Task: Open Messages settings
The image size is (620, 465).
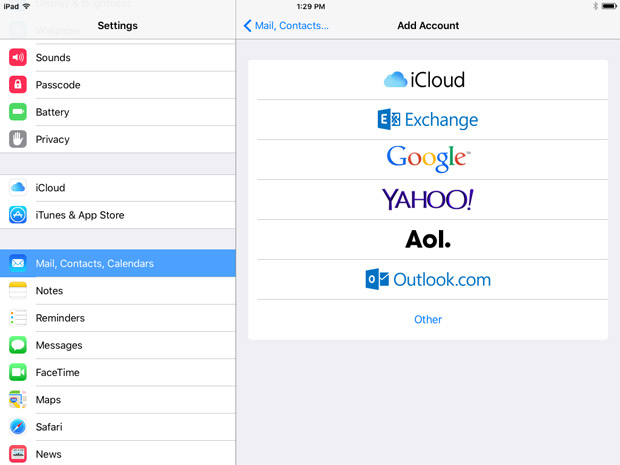Action: 117,345
